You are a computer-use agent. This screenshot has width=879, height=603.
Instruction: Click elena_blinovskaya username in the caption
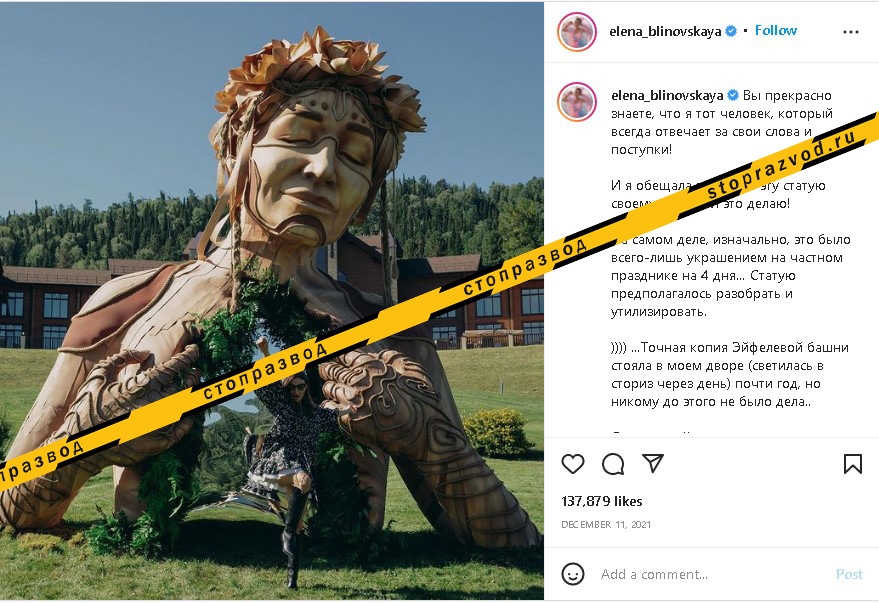[x=666, y=95]
